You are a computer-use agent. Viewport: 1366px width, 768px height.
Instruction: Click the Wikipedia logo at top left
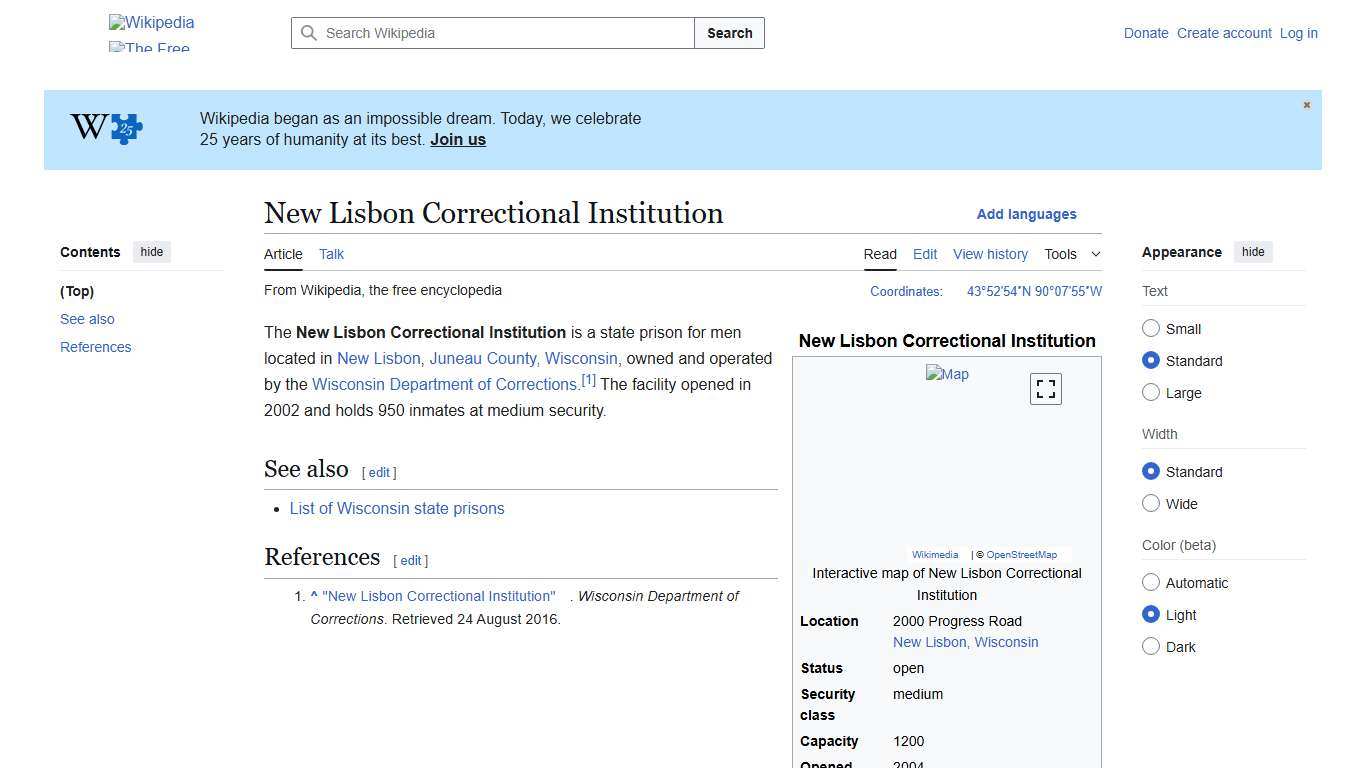point(150,22)
